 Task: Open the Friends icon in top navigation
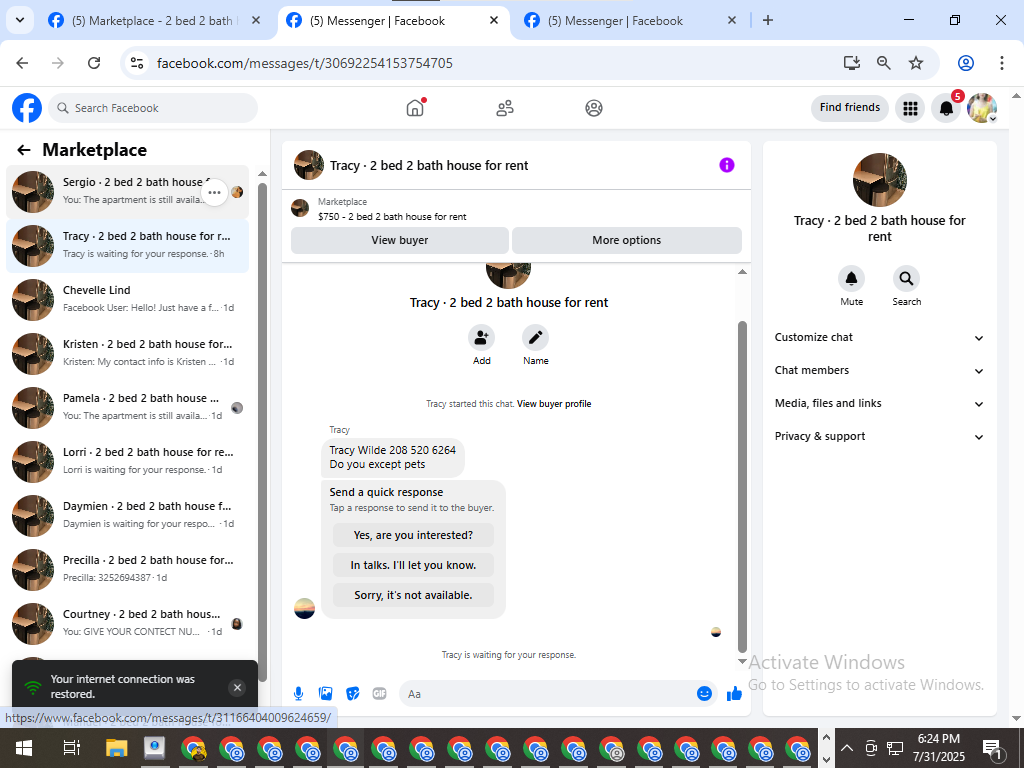click(505, 108)
